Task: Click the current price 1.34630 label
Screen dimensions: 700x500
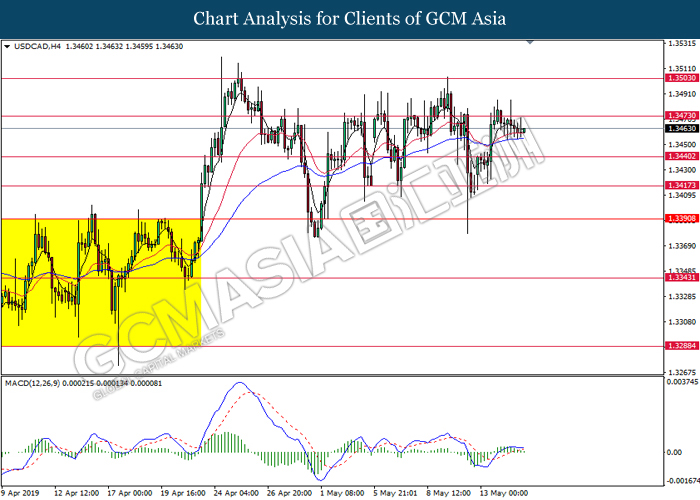Action: pos(682,129)
